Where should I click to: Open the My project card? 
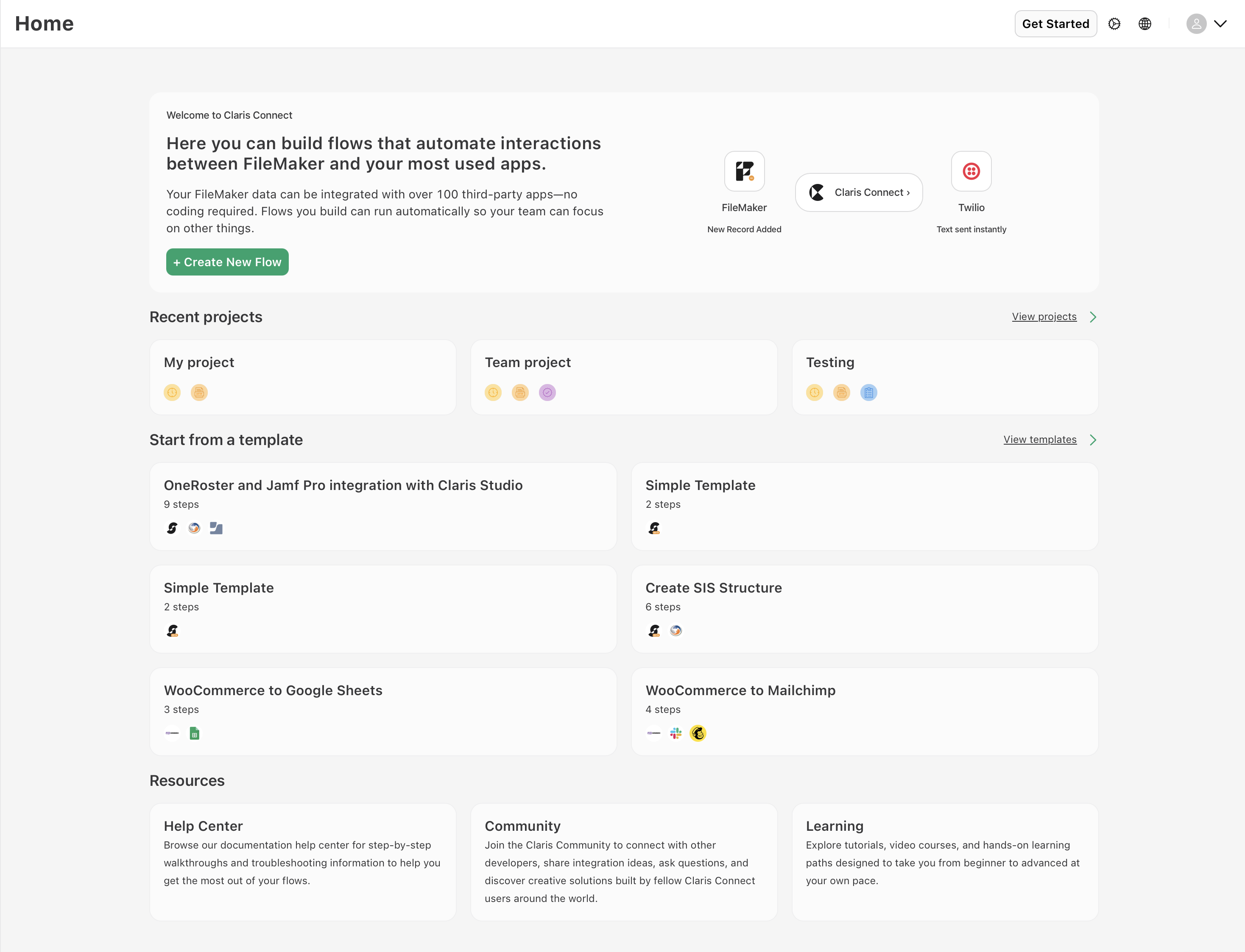tap(303, 377)
